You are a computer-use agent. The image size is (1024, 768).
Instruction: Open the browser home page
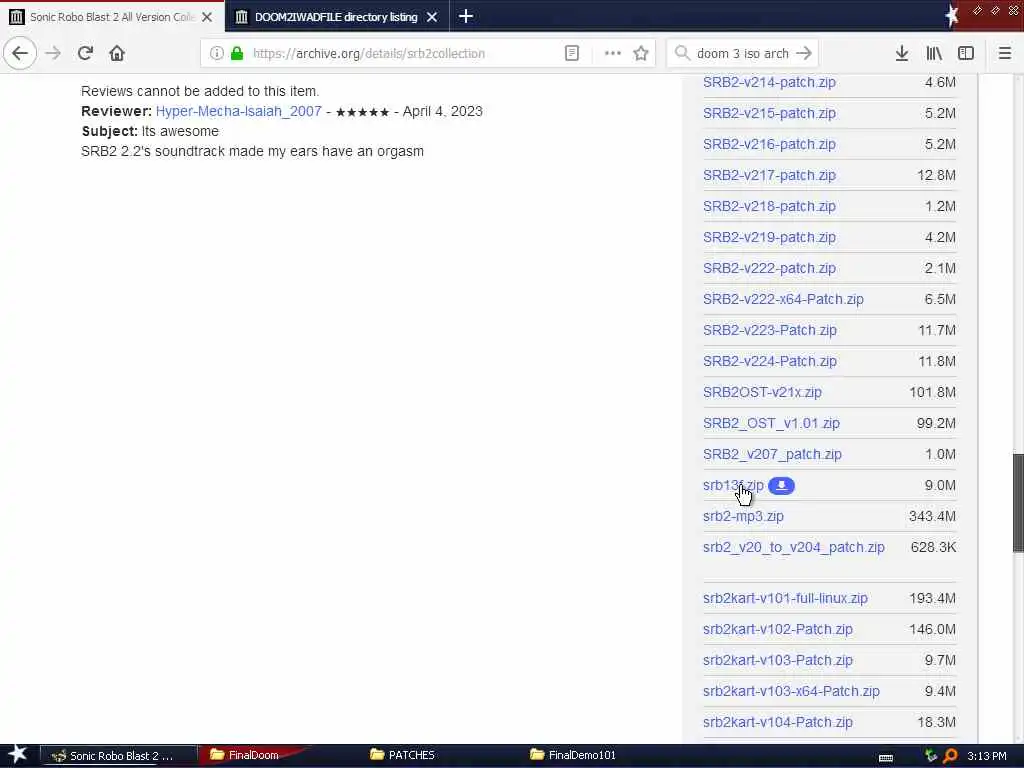pos(117,53)
